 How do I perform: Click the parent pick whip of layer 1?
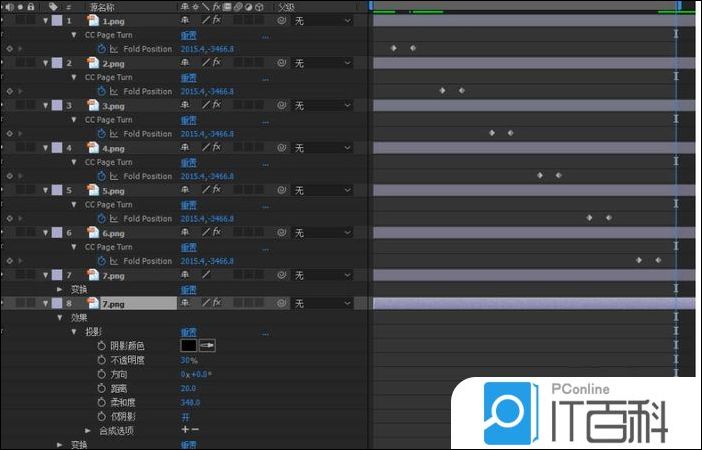pos(282,21)
